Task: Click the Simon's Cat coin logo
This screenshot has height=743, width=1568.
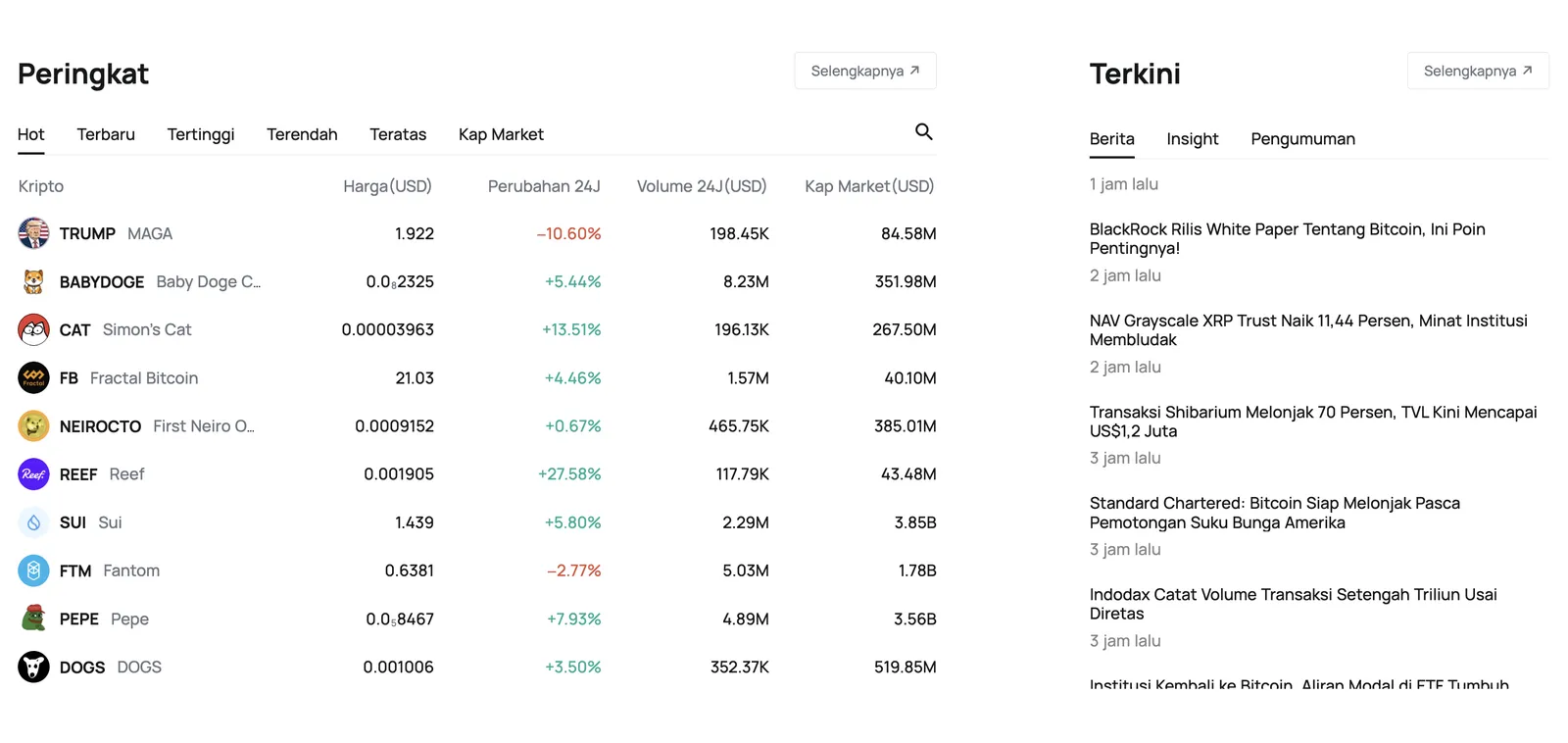Action: 33,329
